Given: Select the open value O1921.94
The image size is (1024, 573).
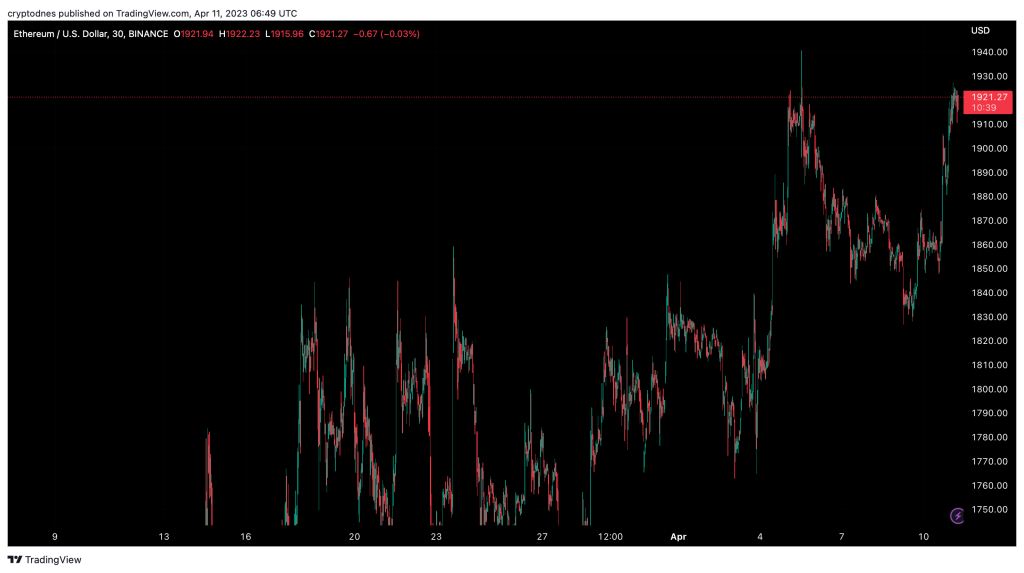Looking at the screenshot, I should pos(196,34).
